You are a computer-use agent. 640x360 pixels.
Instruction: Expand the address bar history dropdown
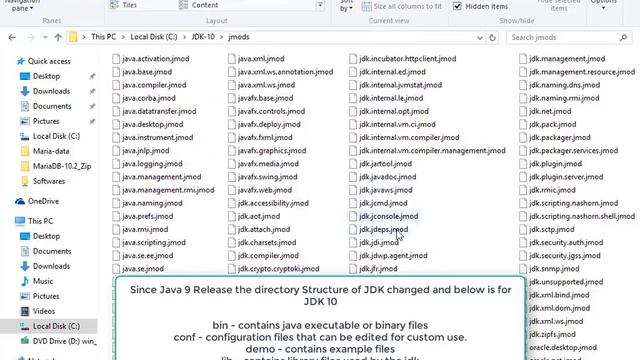pos(480,38)
